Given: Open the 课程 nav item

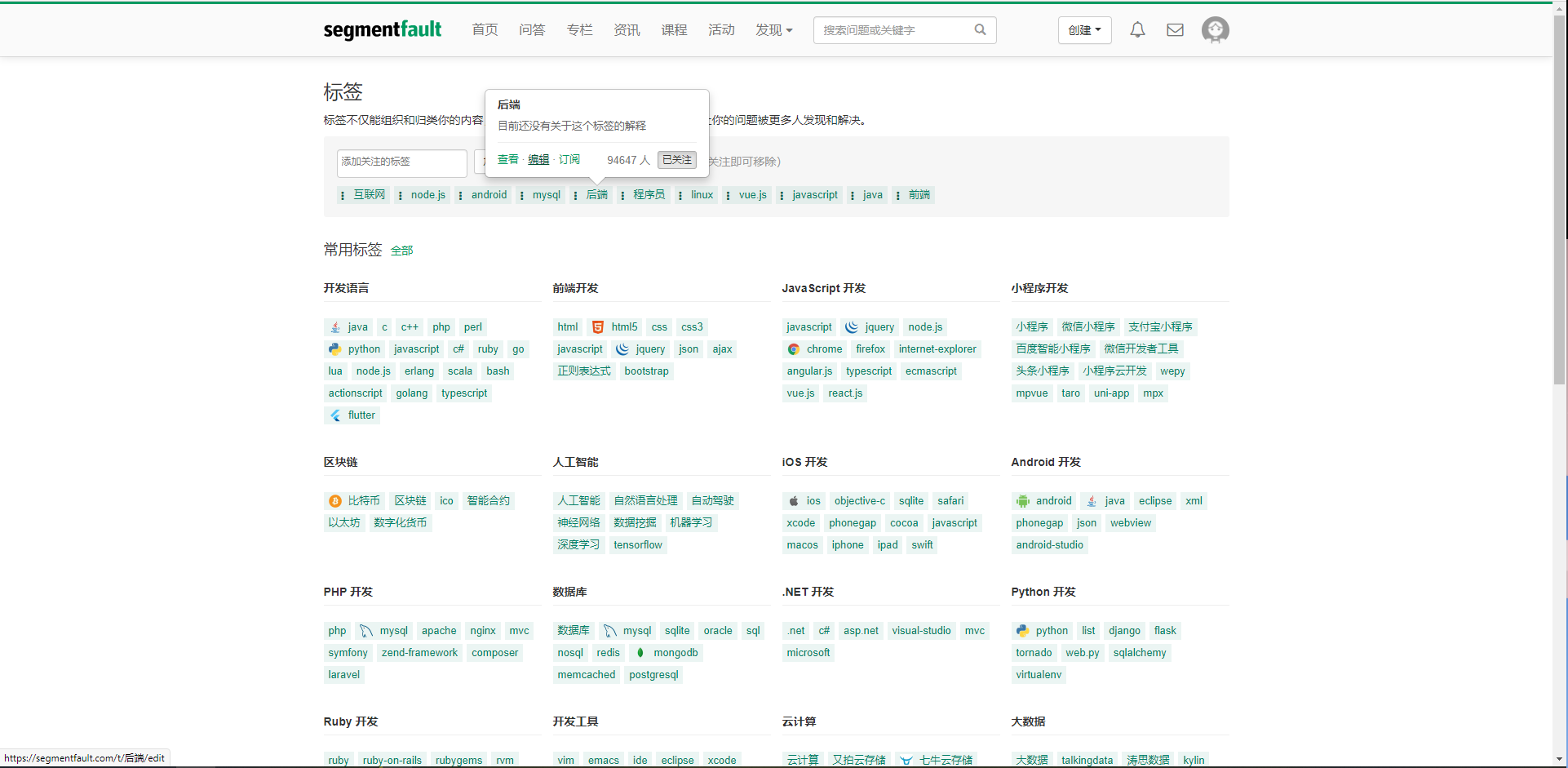Looking at the screenshot, I should click(x=674, y=30).
